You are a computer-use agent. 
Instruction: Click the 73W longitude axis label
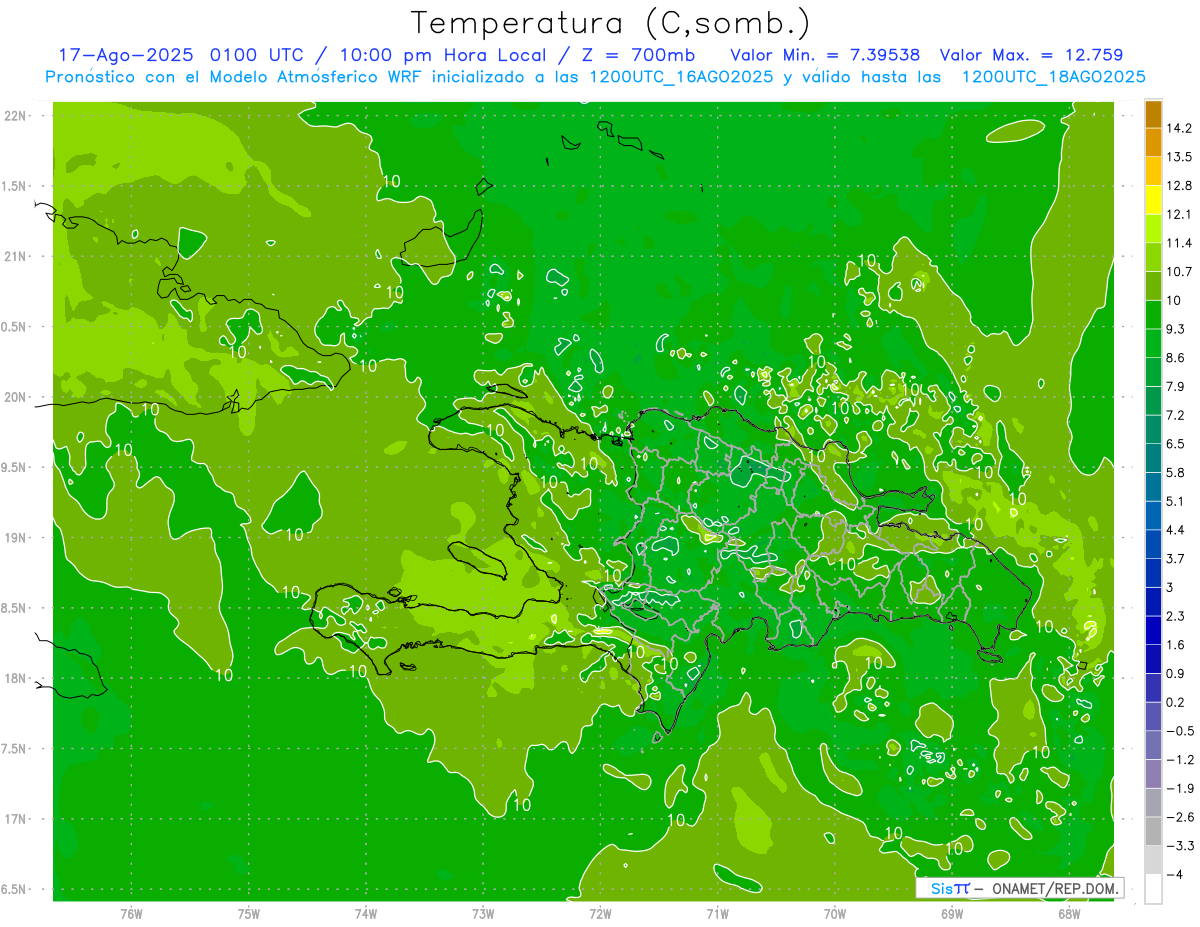click(x=483, y=913)
